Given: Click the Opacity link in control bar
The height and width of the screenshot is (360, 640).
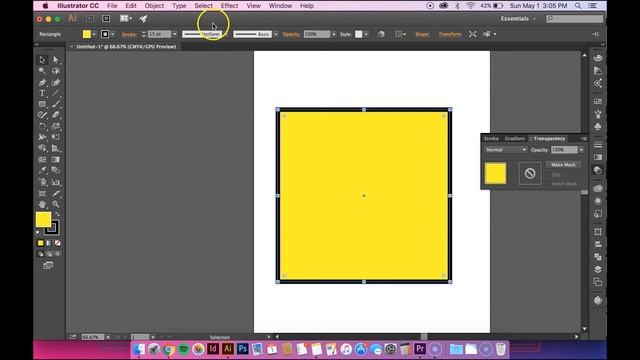Looking at the screenshot, I should pos(291,34).
